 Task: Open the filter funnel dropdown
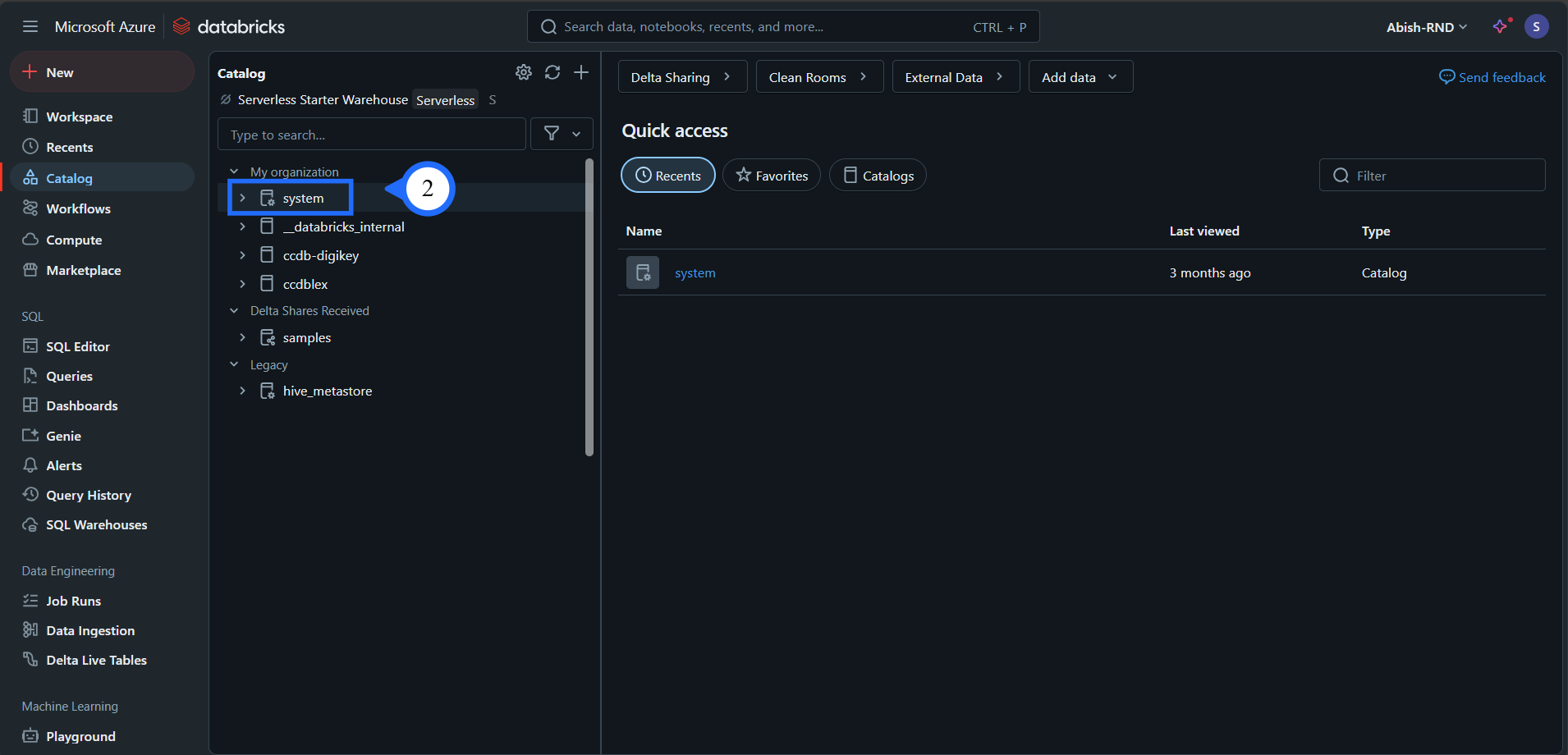[x=562, y=134]
